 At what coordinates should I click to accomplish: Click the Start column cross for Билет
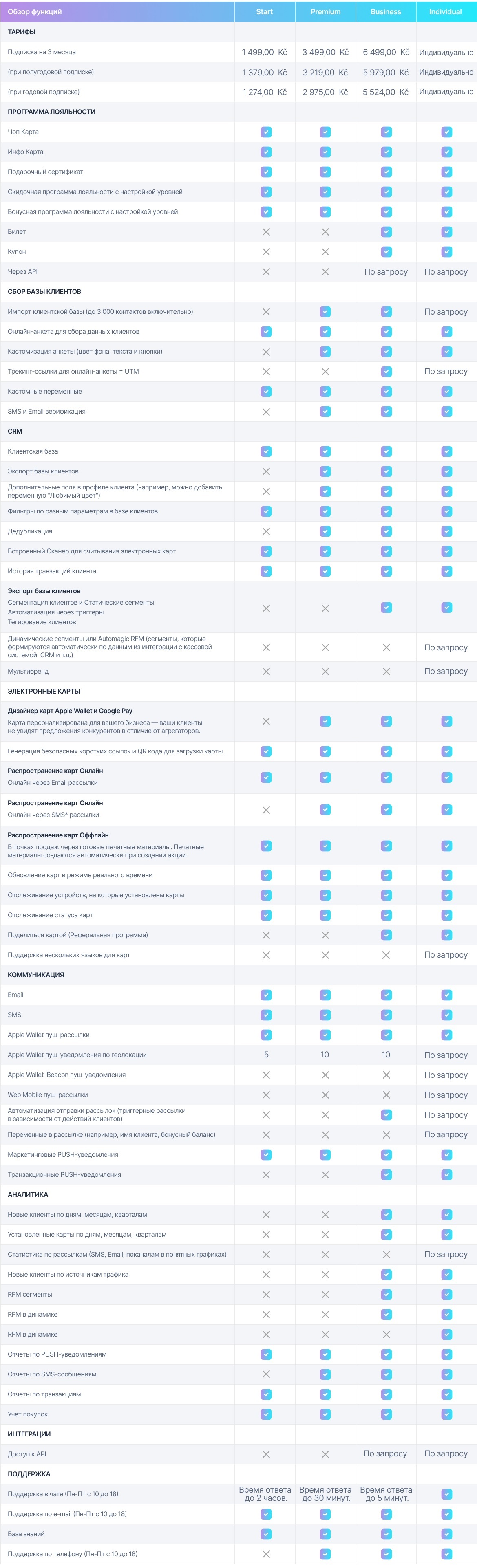tap(265, 232)
